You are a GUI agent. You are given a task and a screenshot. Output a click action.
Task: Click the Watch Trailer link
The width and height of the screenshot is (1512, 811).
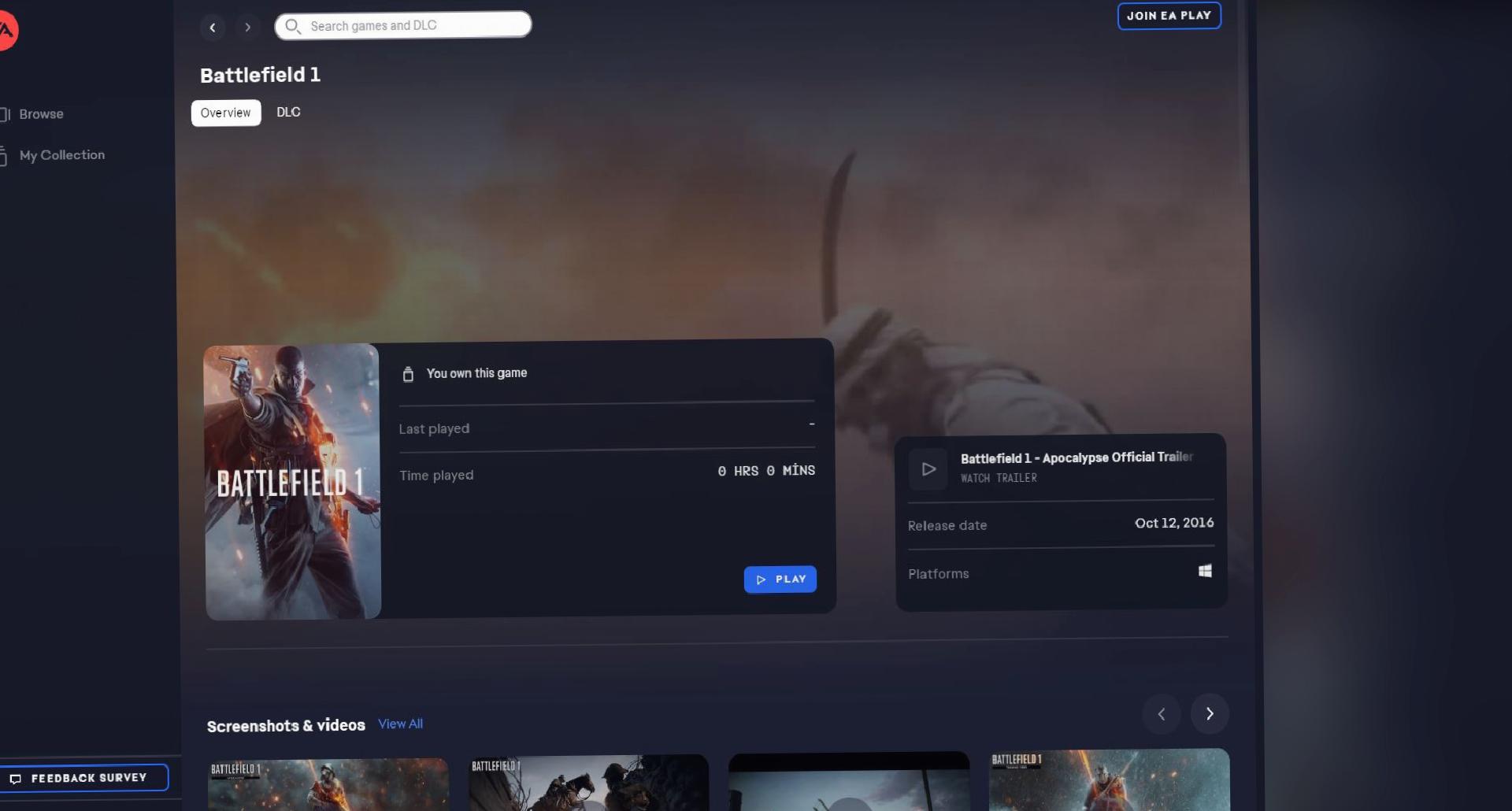999,478
